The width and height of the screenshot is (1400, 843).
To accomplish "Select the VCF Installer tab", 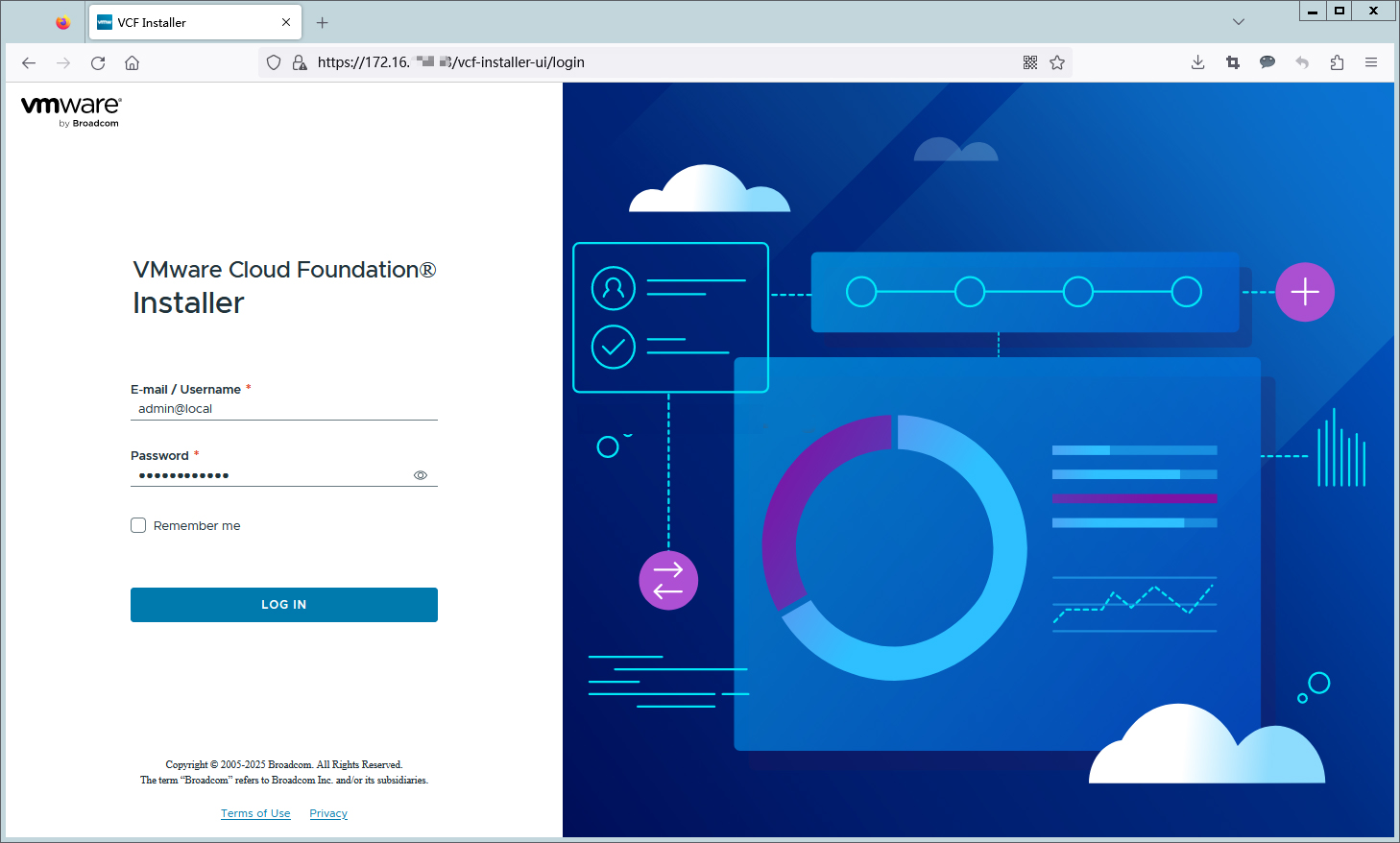I will click(x=195, y=22).
